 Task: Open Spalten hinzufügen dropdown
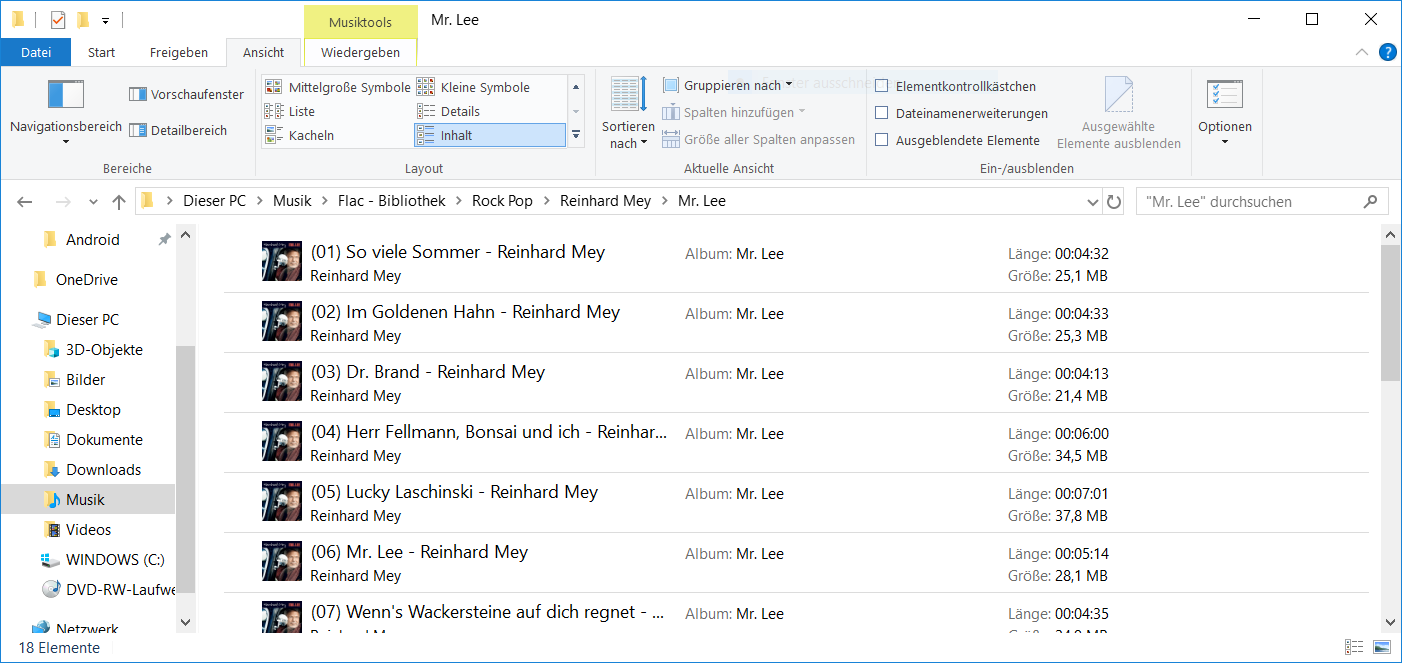point(734,112)
